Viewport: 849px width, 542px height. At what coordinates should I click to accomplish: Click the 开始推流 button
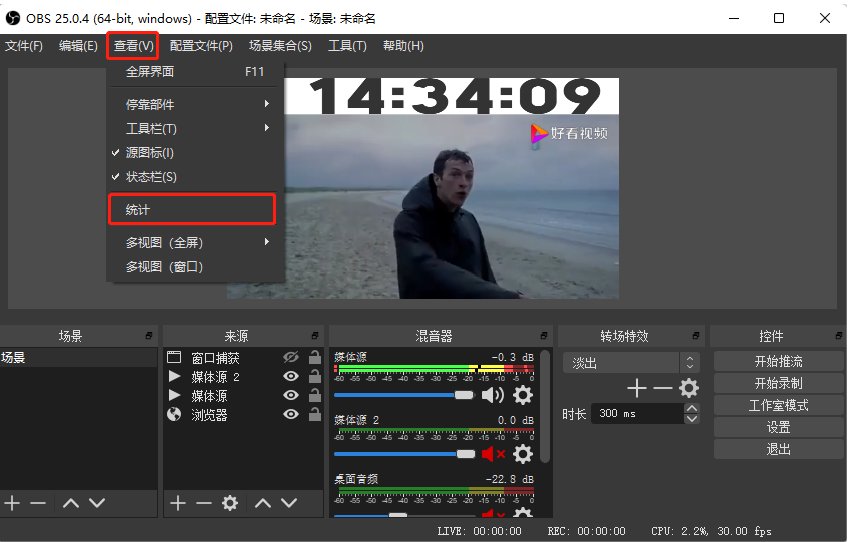click(778, 361)
